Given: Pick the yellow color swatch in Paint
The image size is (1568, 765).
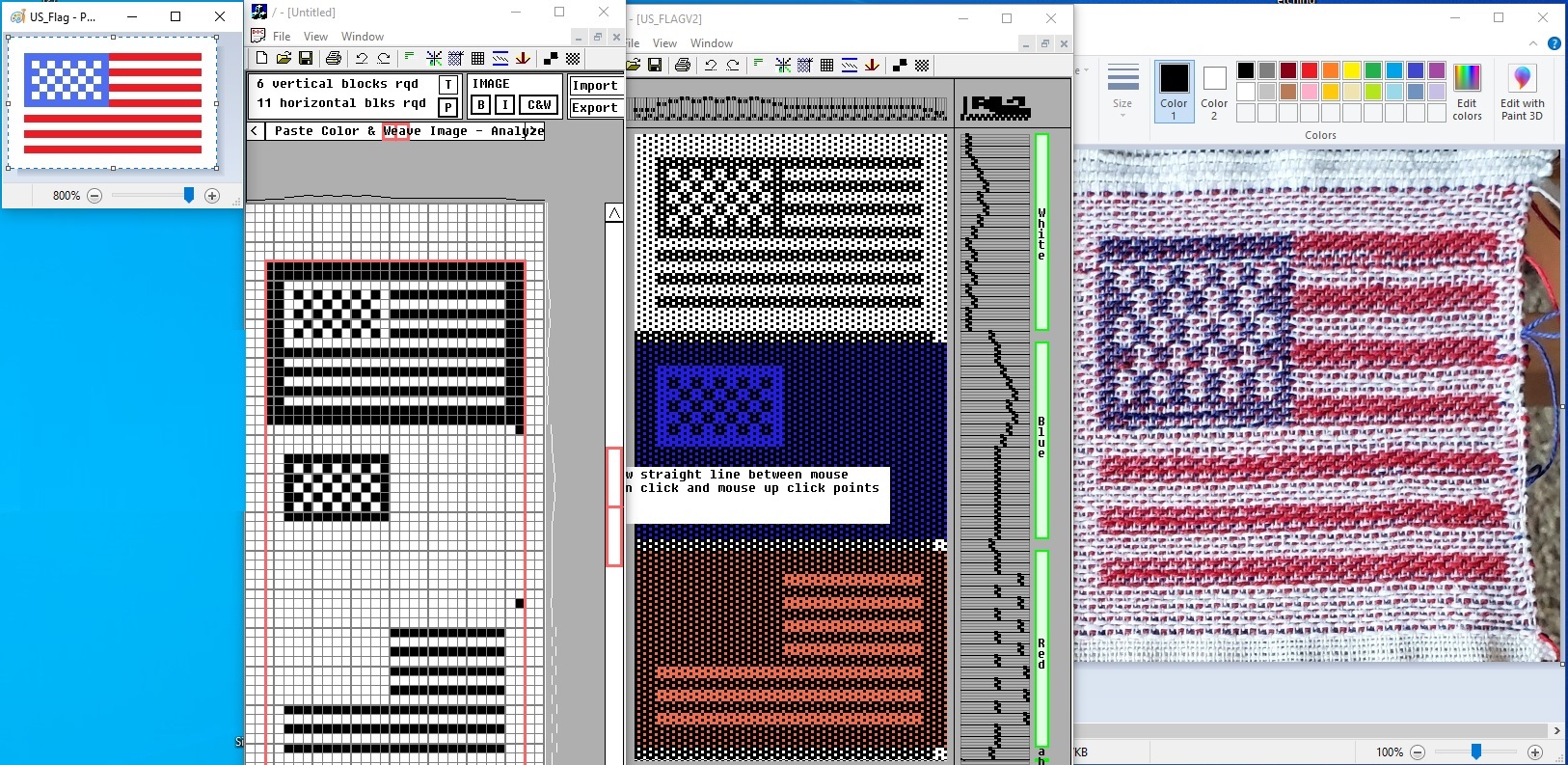Looking at the screenshot, I should pyautogui.click(x=1352, y=70).
